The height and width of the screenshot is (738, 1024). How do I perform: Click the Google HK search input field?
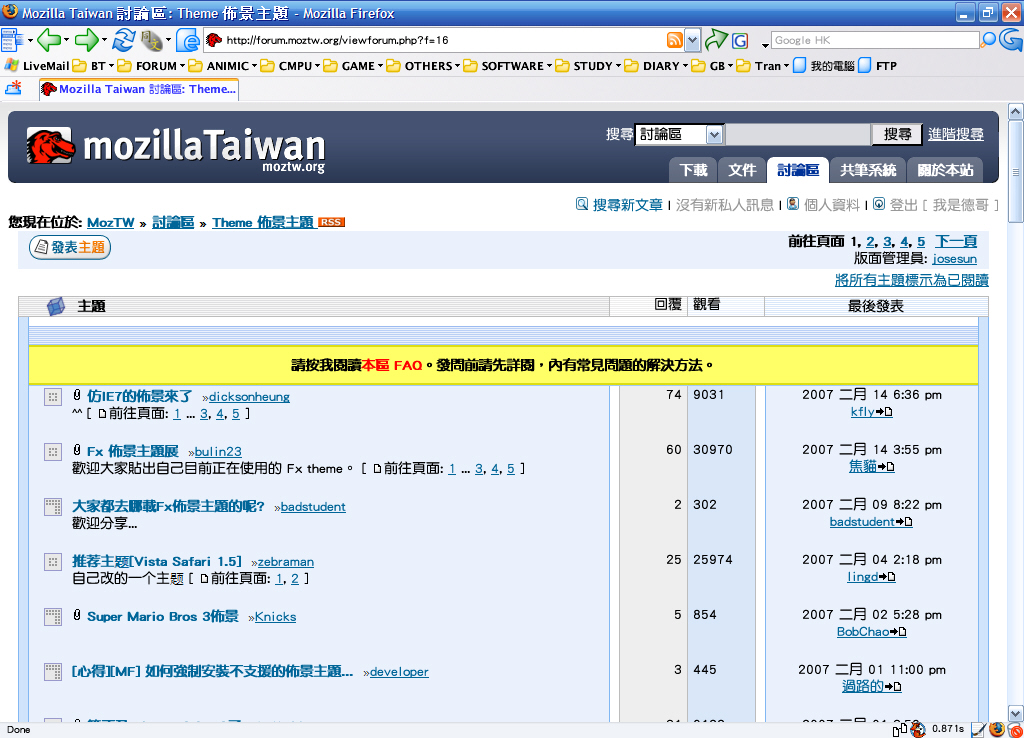(x=874, y=40)
